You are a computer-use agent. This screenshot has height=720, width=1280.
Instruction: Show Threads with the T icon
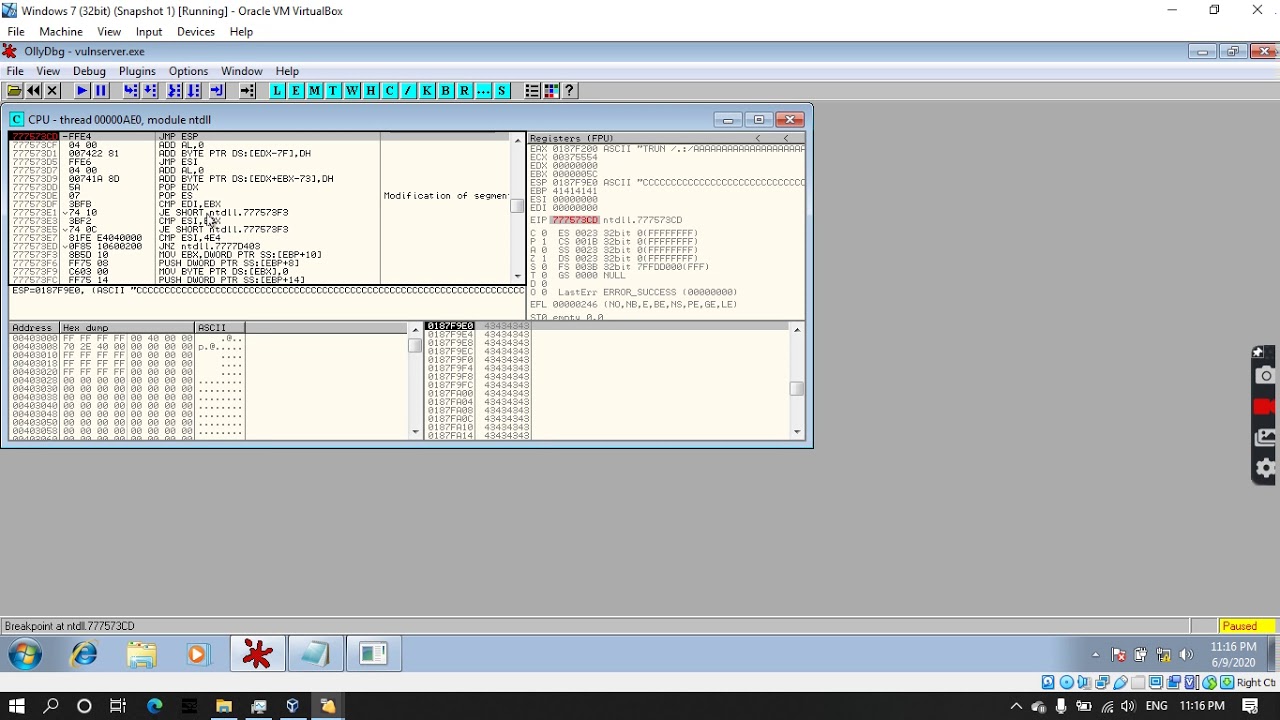coord(334,91)
